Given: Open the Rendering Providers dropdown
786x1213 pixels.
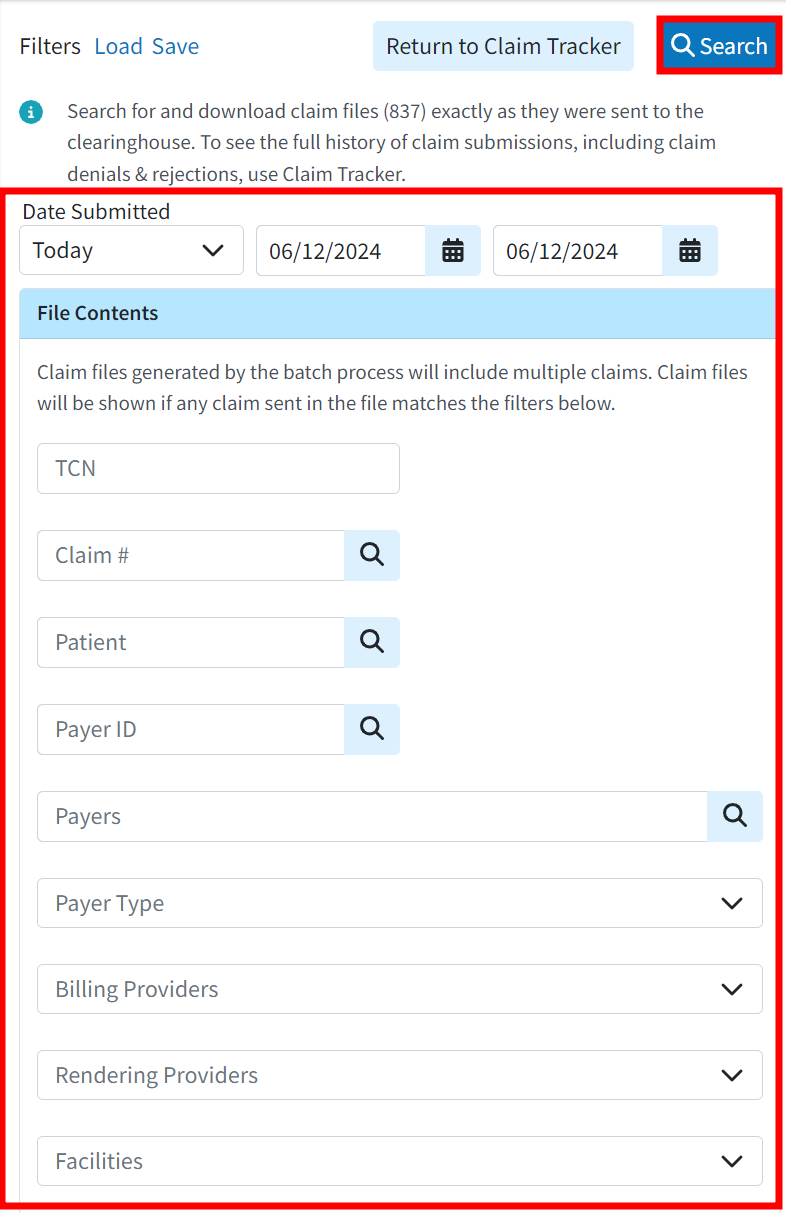Looking at the screenshot, I should coord(400,1075).
